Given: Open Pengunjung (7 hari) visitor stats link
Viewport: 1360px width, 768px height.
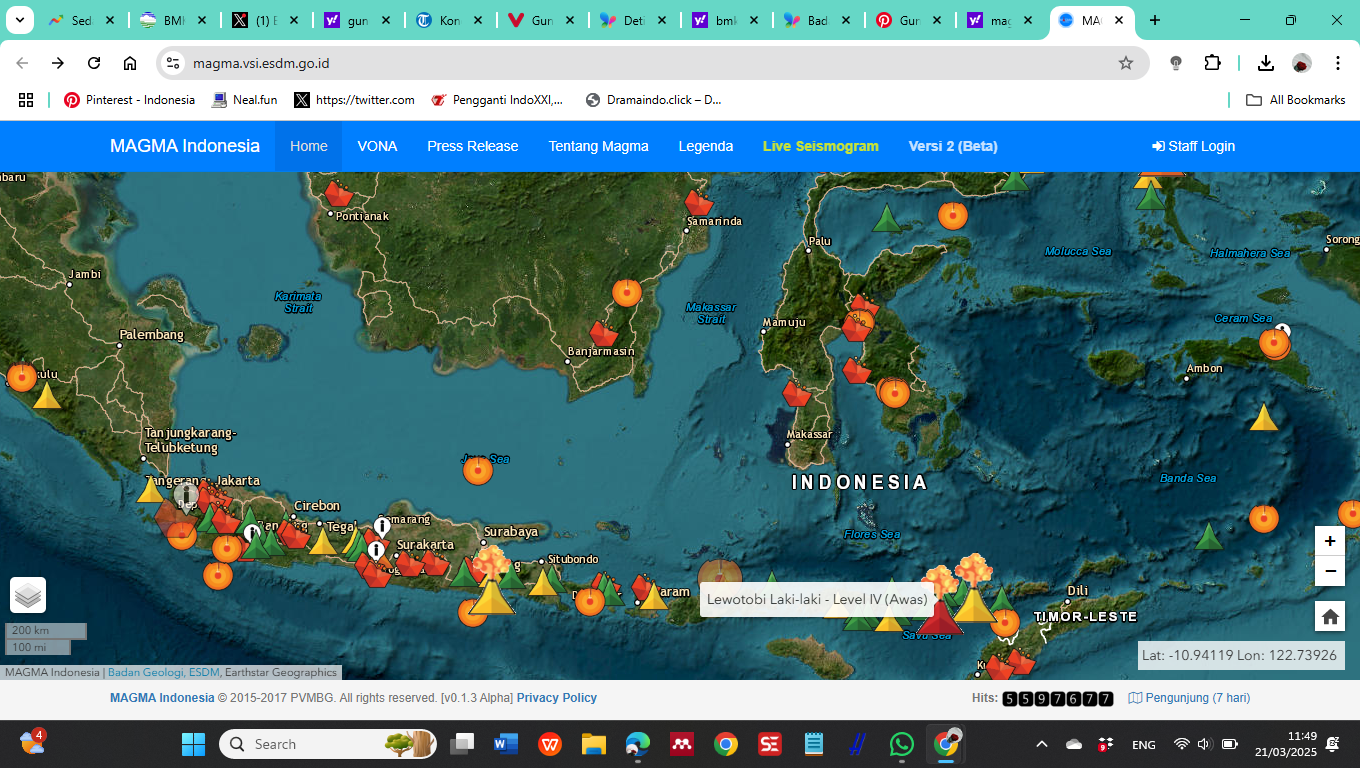Looking at the screenshot, I should (1189, 698).
